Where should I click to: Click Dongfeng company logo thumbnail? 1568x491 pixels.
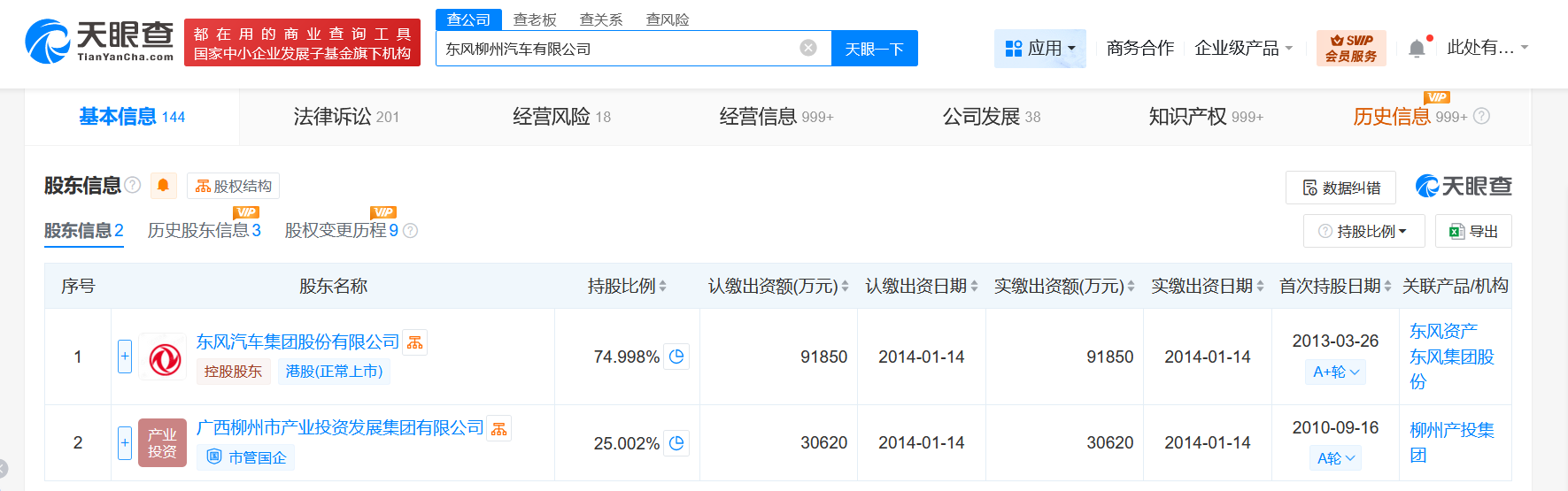point(163,357)
